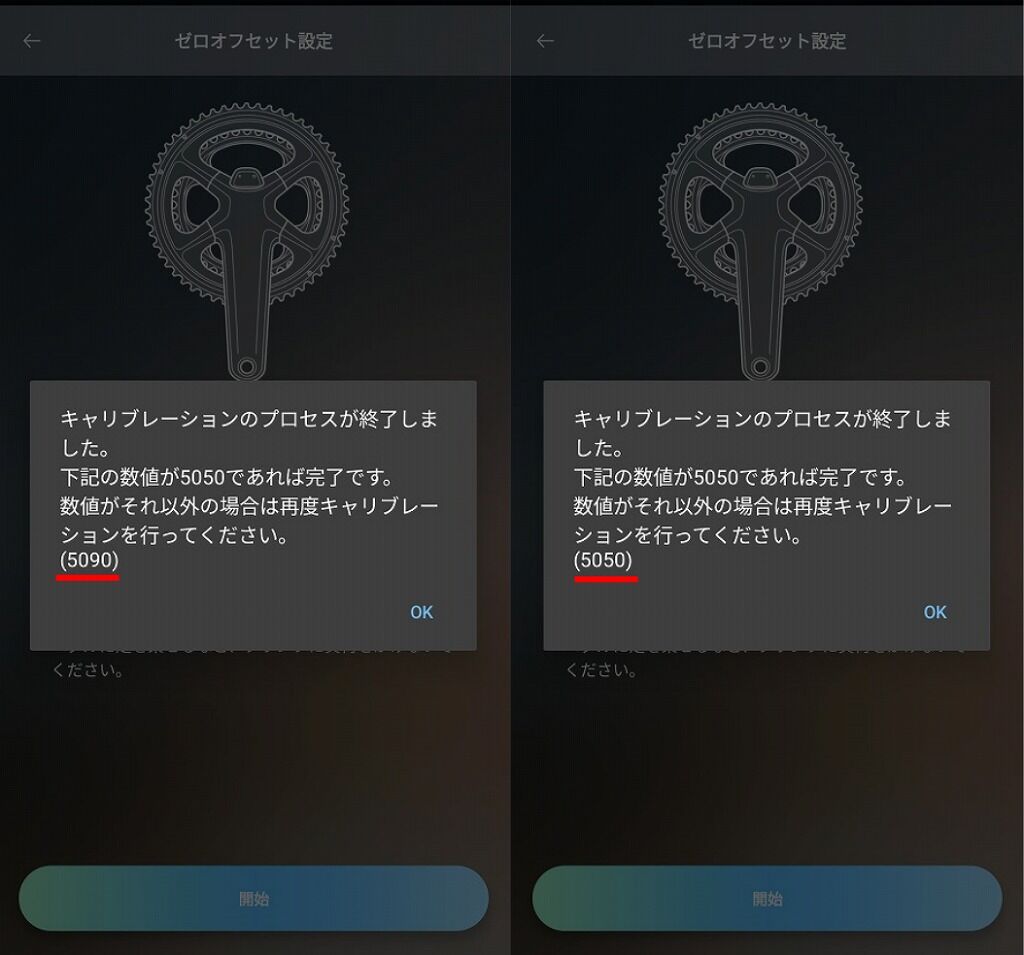Click pedal hole of crank above 5050 dialog
1024x955 pixels.
pyautogui.click(x=760, y=366)
